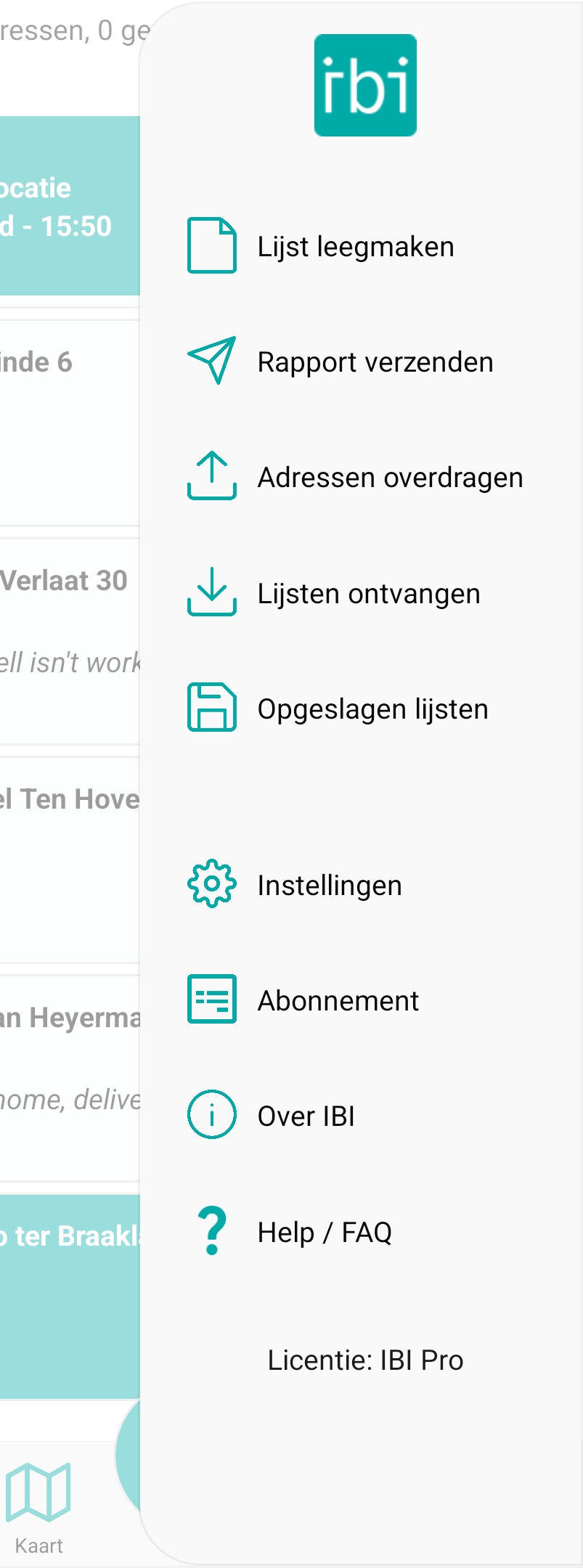Click the info circle icon for Over IBI
Viewport: 583px width, 1568px height.
coord(212,1114)
